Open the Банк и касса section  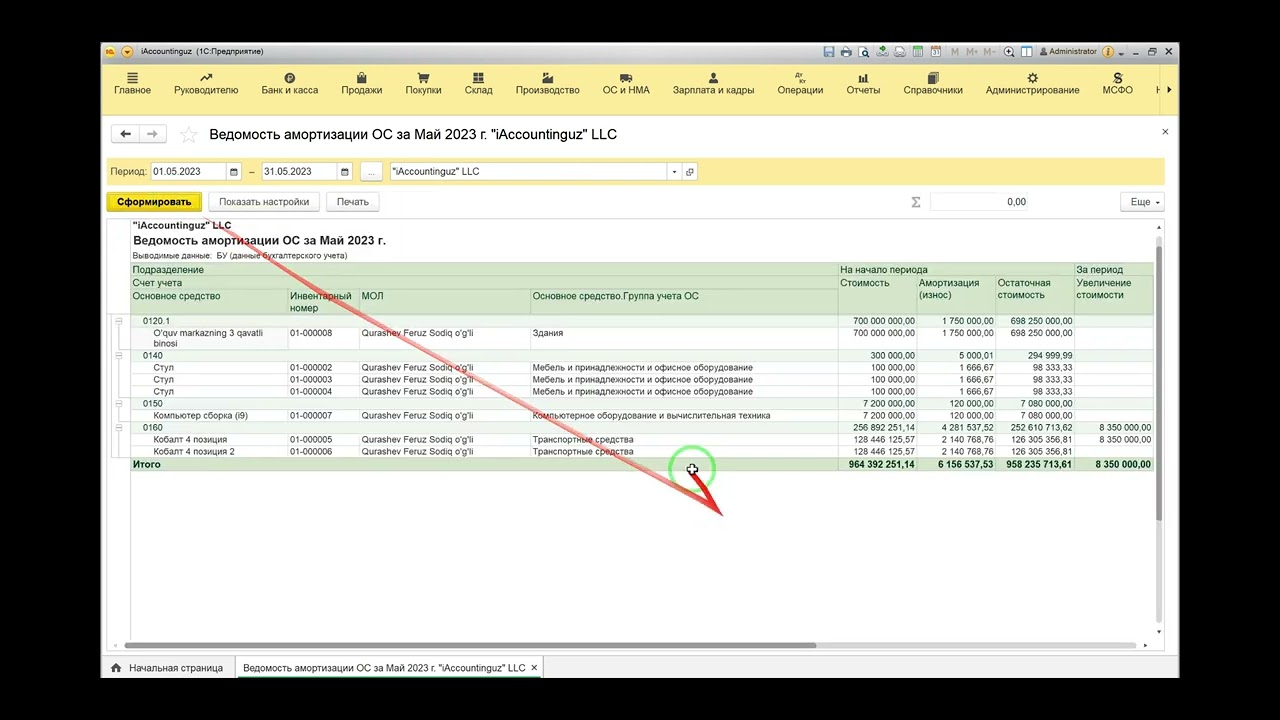(x=290, y=84)
